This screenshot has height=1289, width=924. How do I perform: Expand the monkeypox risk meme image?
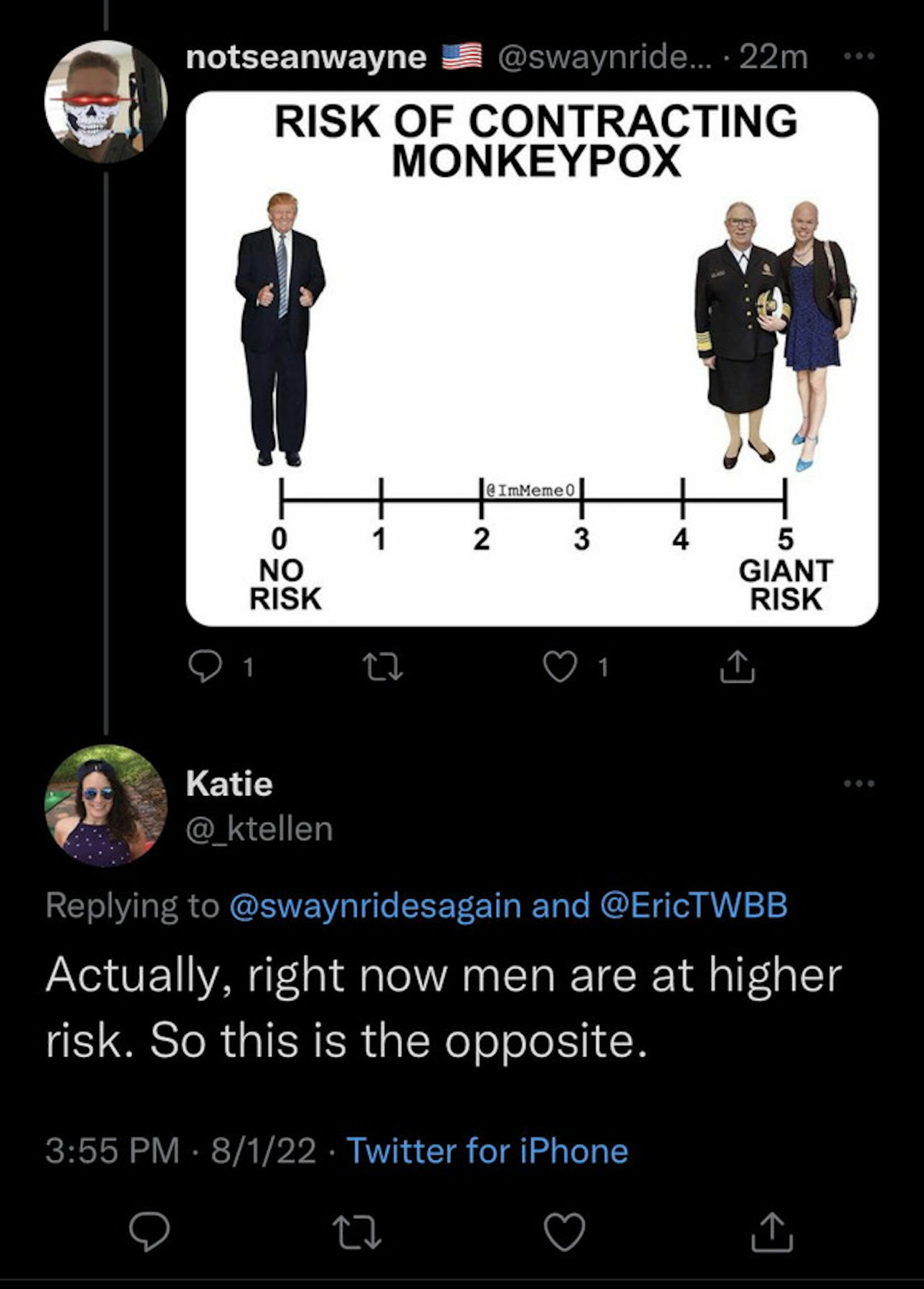(532, 358)
